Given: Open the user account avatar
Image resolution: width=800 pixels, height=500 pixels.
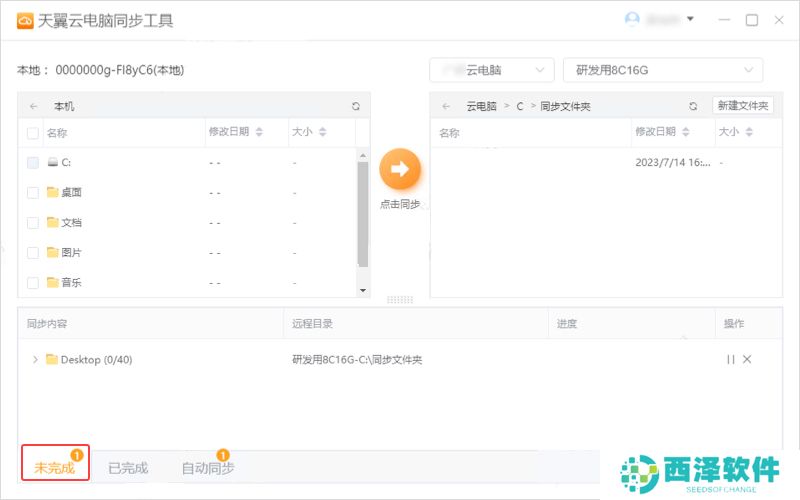Looking at the screenshot, I should tap(632, 19).
